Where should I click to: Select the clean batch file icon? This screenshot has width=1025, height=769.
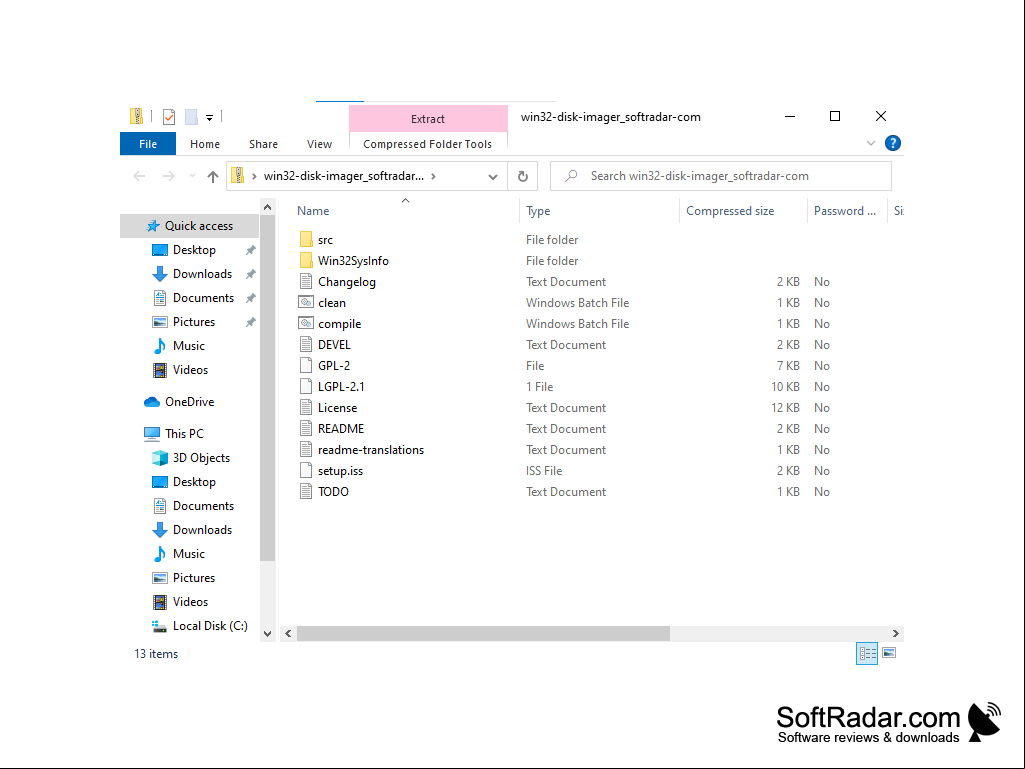click(306, 302)
